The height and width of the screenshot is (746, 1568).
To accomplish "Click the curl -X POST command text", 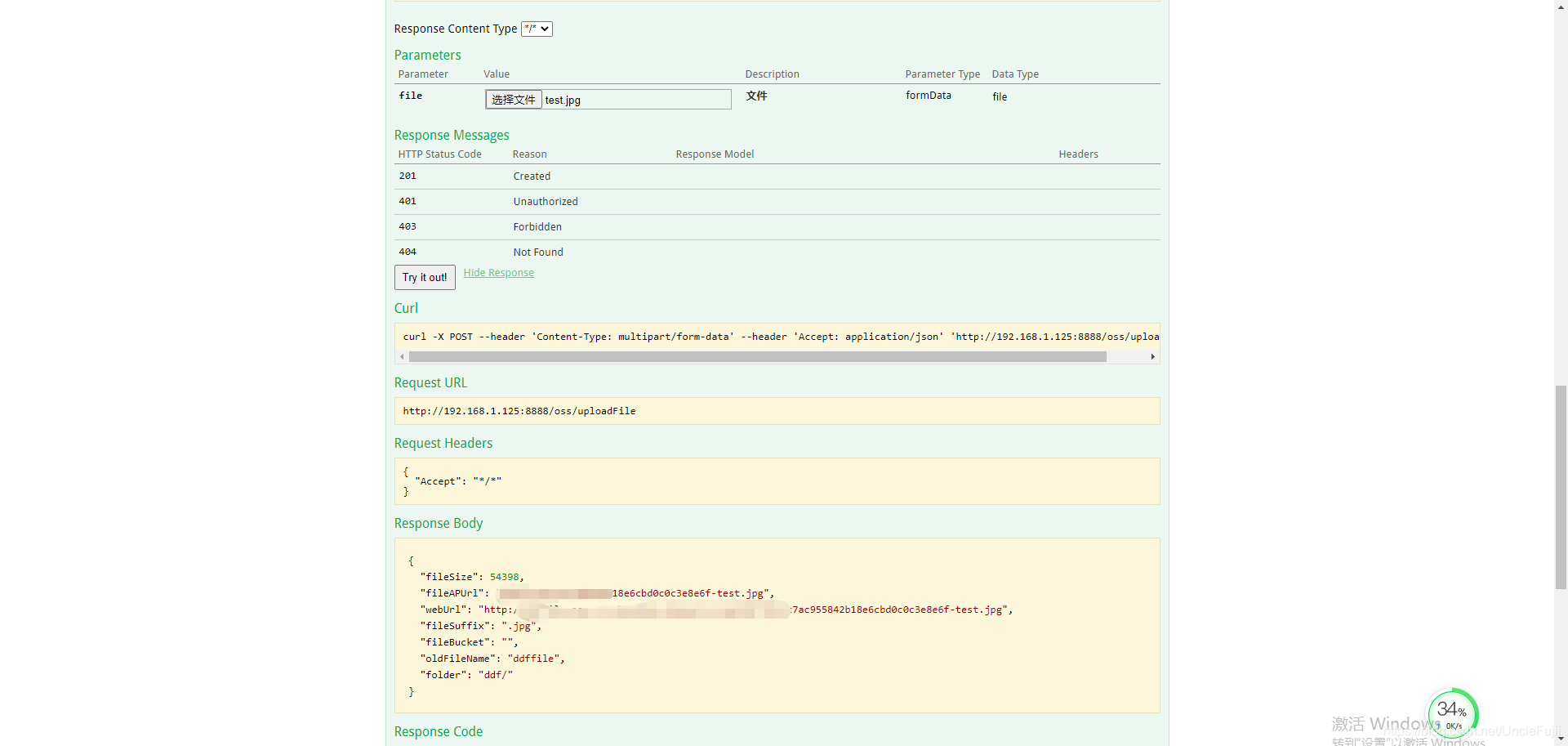I will click(x=781, y=337).
